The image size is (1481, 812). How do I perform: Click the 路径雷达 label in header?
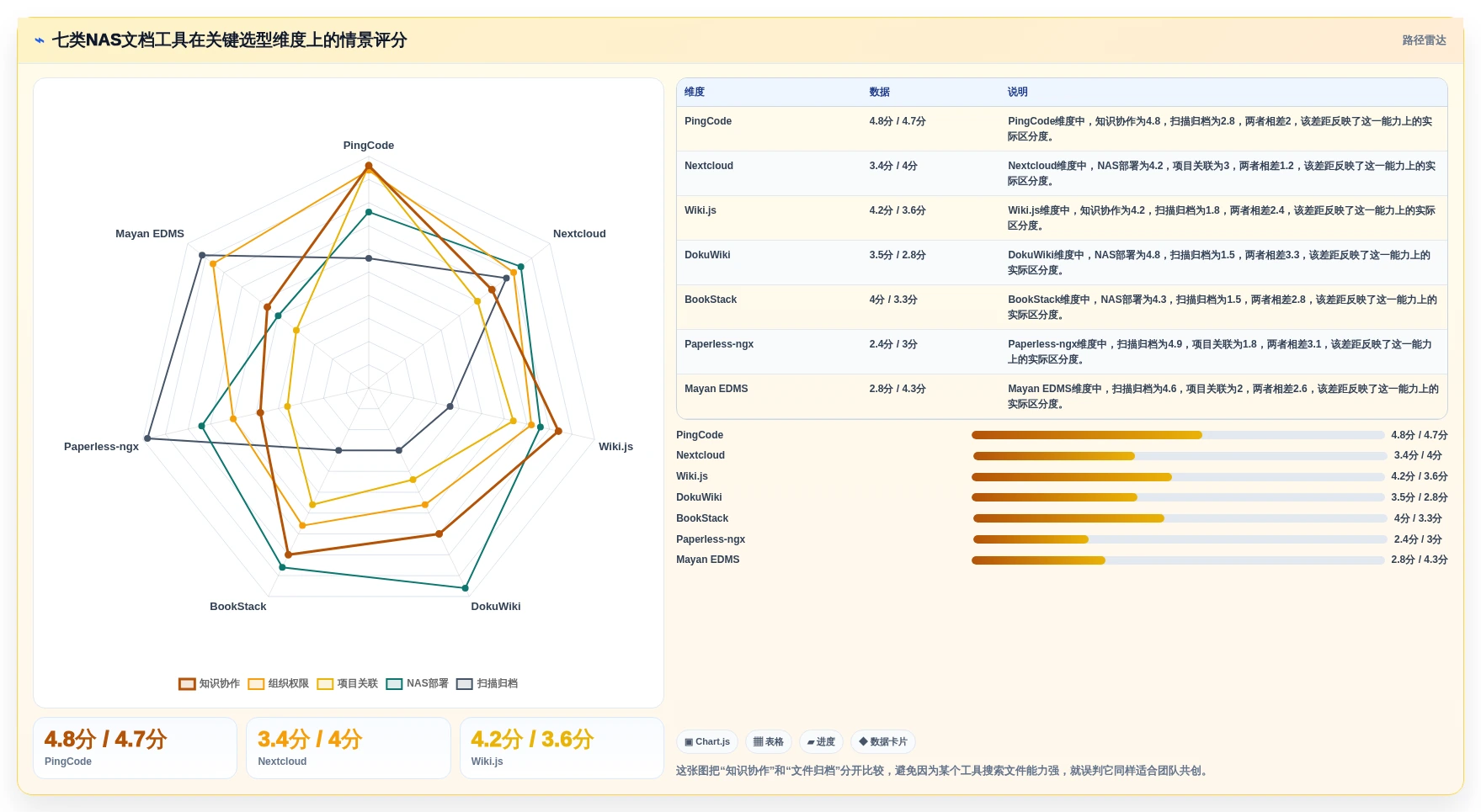[1424, 40]
